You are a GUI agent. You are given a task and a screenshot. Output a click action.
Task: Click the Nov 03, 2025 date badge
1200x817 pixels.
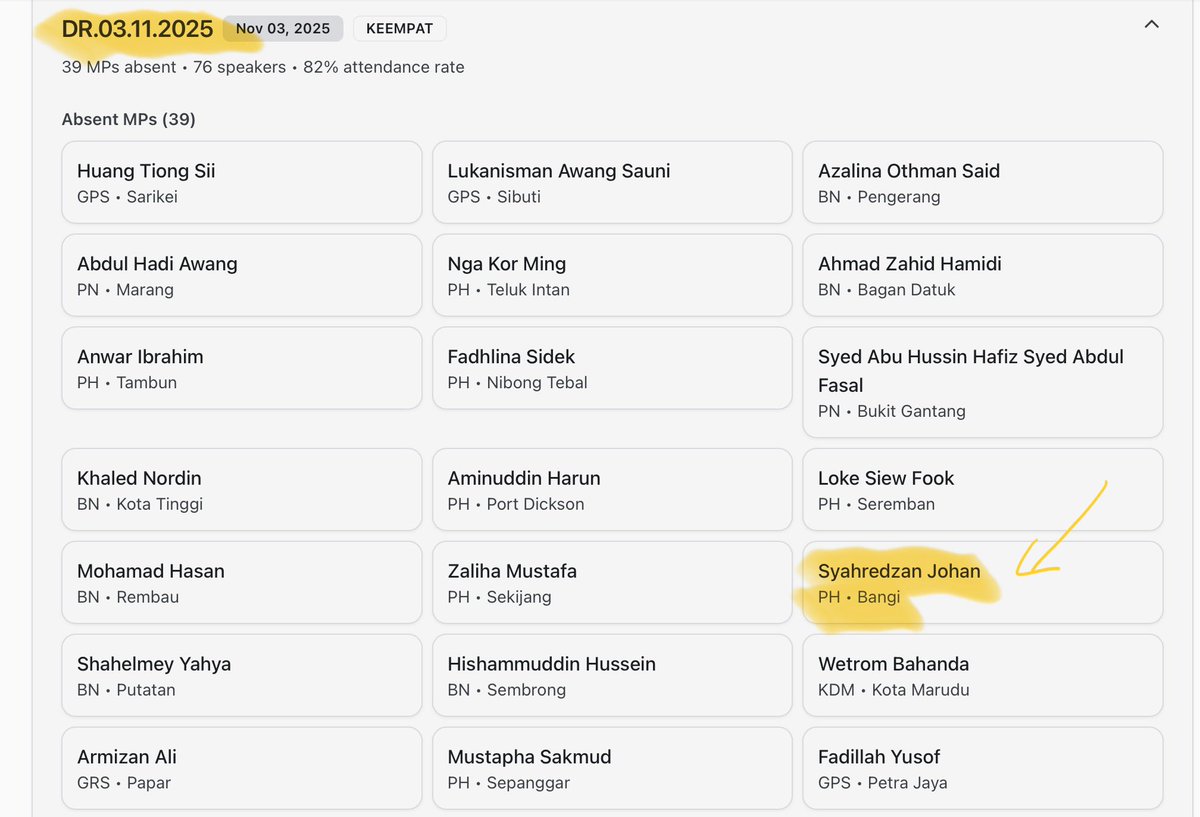click(x=283, y=28)
